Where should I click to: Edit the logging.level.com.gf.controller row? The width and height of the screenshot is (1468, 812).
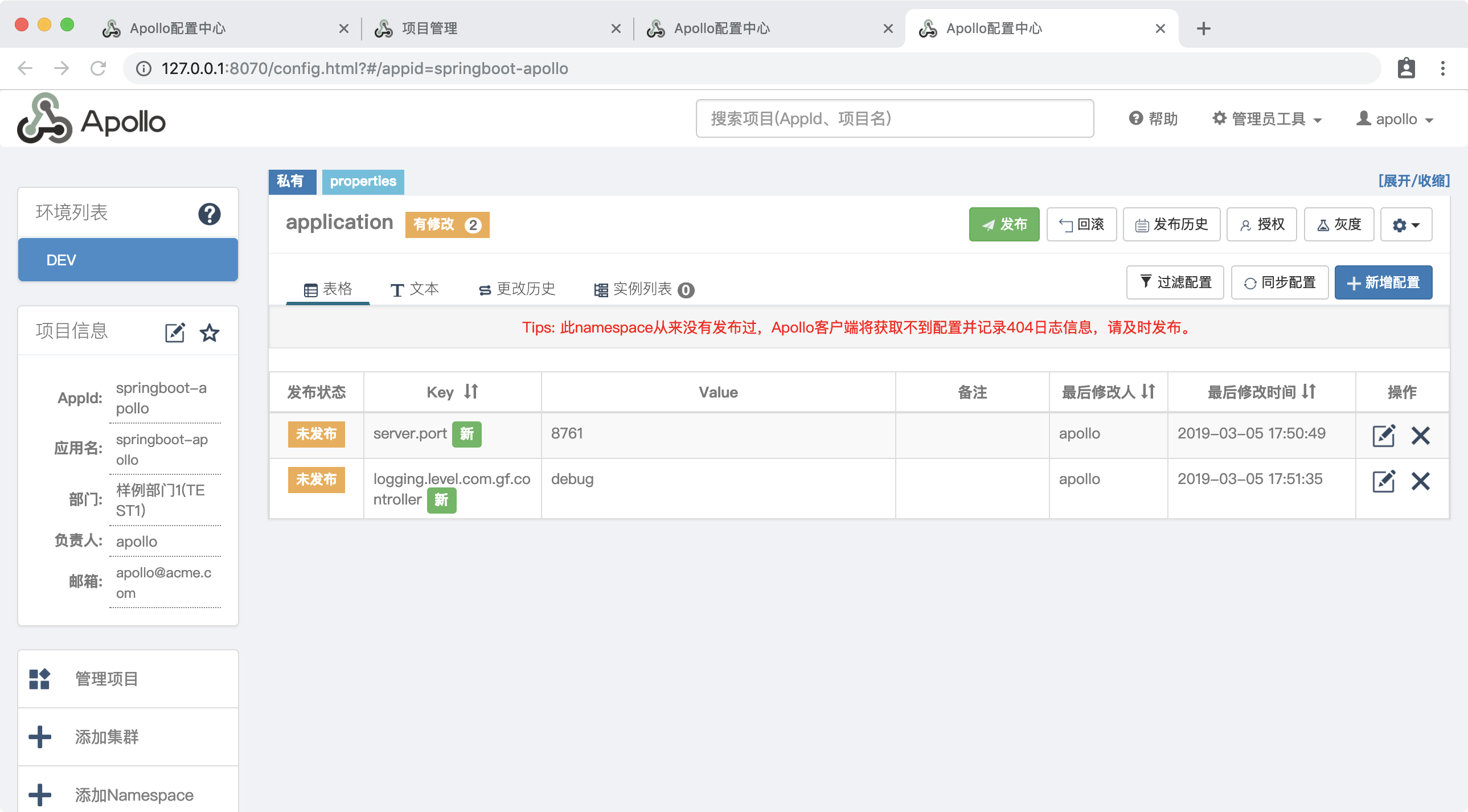(x=1383, y=481)
